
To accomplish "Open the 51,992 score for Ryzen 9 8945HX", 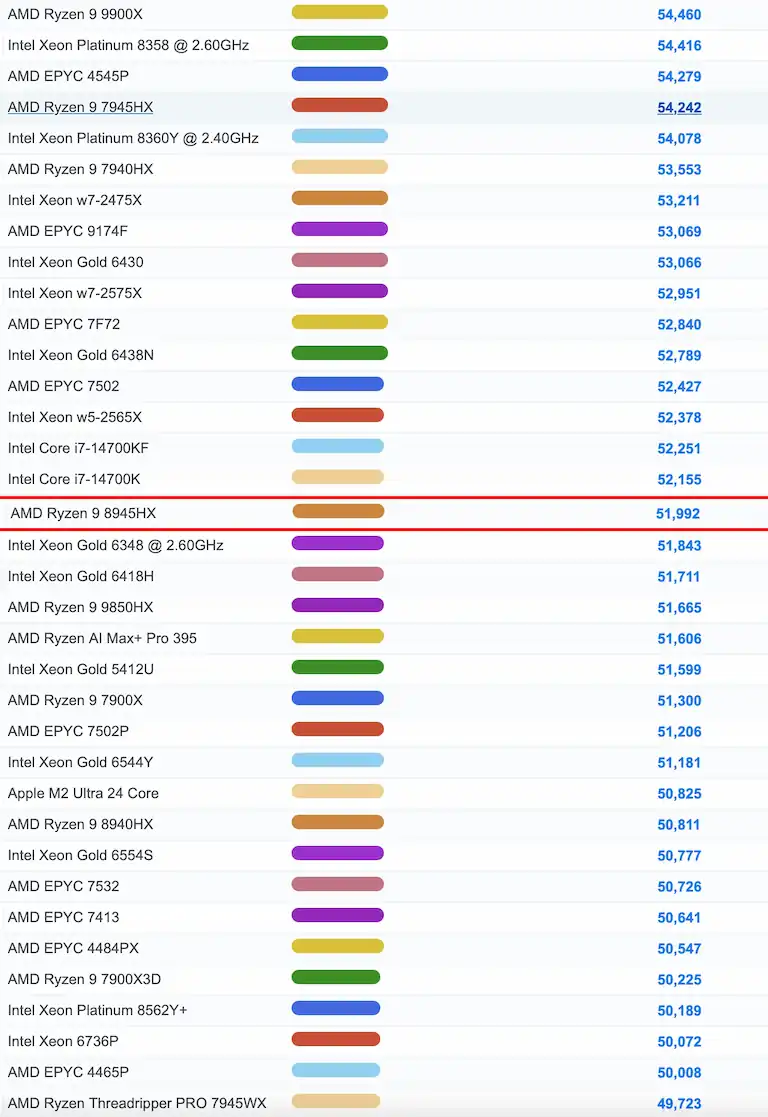I will click(x=678, y=514).
